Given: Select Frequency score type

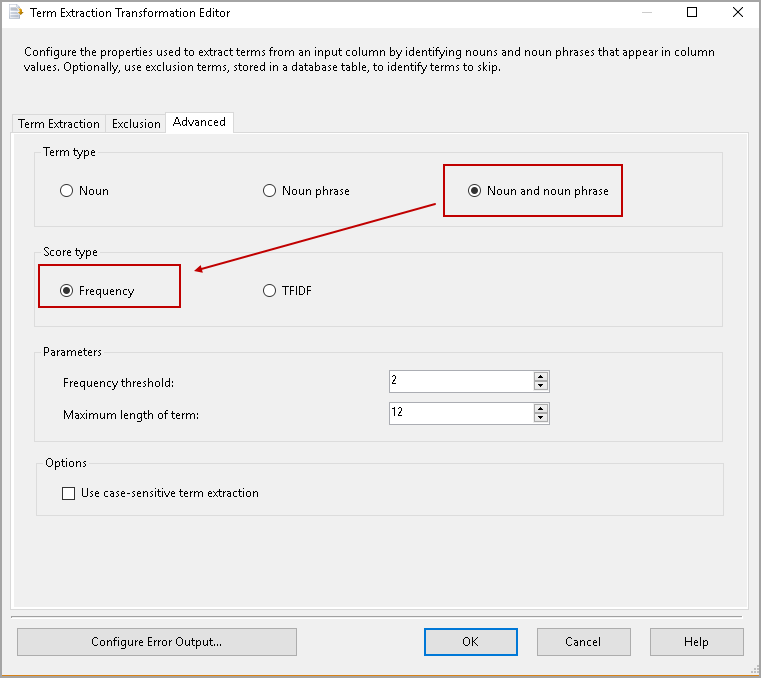Looking at the screenshot, I should 67,291.
